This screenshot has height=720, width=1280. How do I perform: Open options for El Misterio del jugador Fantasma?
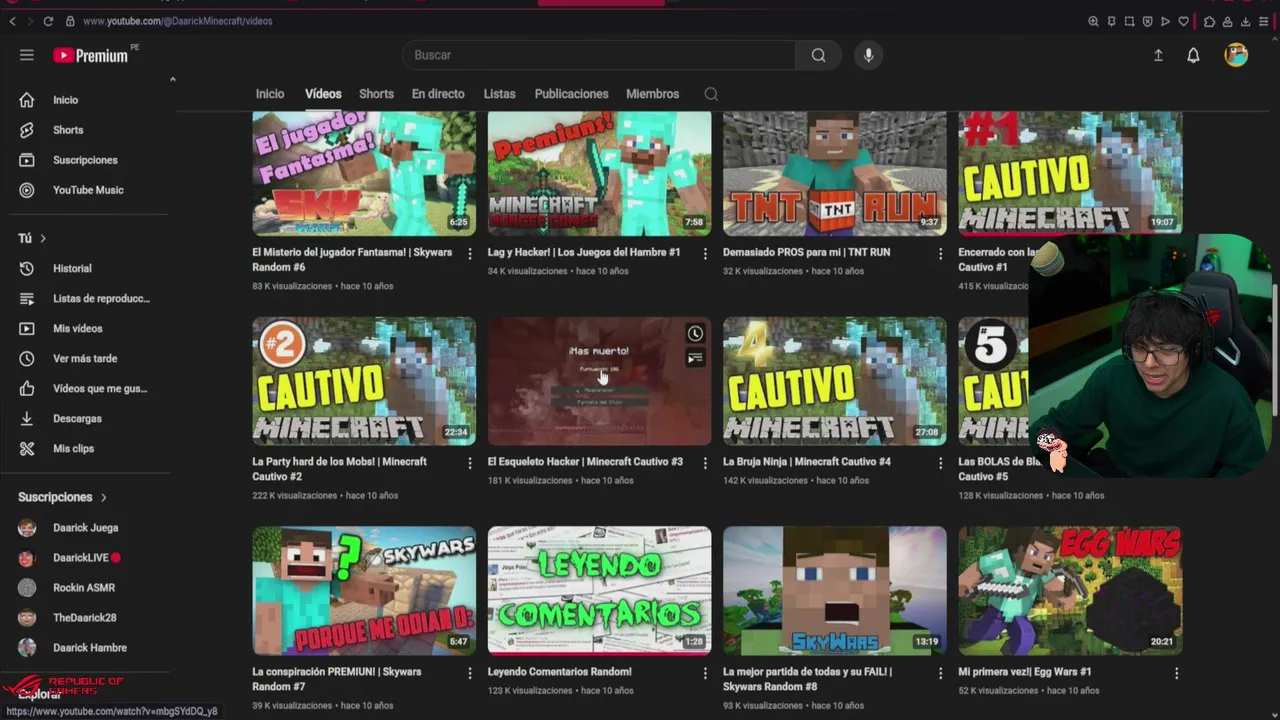pyautogui.click(x=470, y=254)
